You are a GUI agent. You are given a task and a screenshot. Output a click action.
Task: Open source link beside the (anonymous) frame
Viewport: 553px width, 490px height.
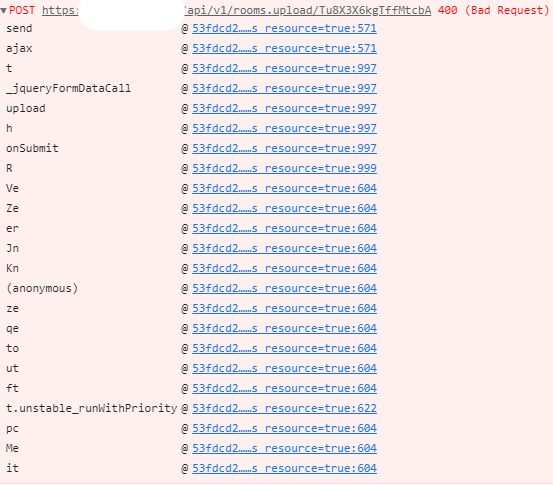(x=284, y=288)
